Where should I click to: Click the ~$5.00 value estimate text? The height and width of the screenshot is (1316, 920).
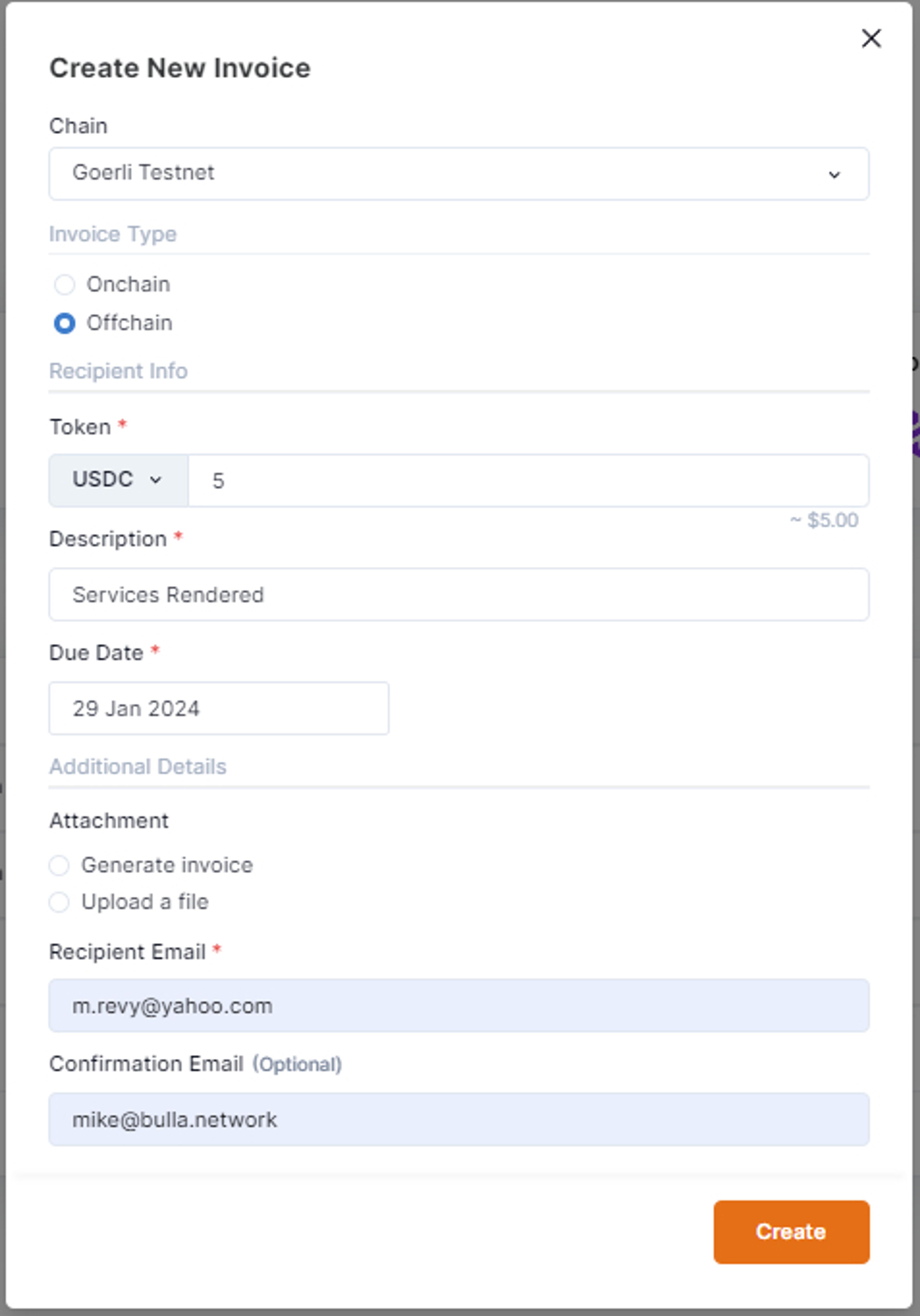824,520
